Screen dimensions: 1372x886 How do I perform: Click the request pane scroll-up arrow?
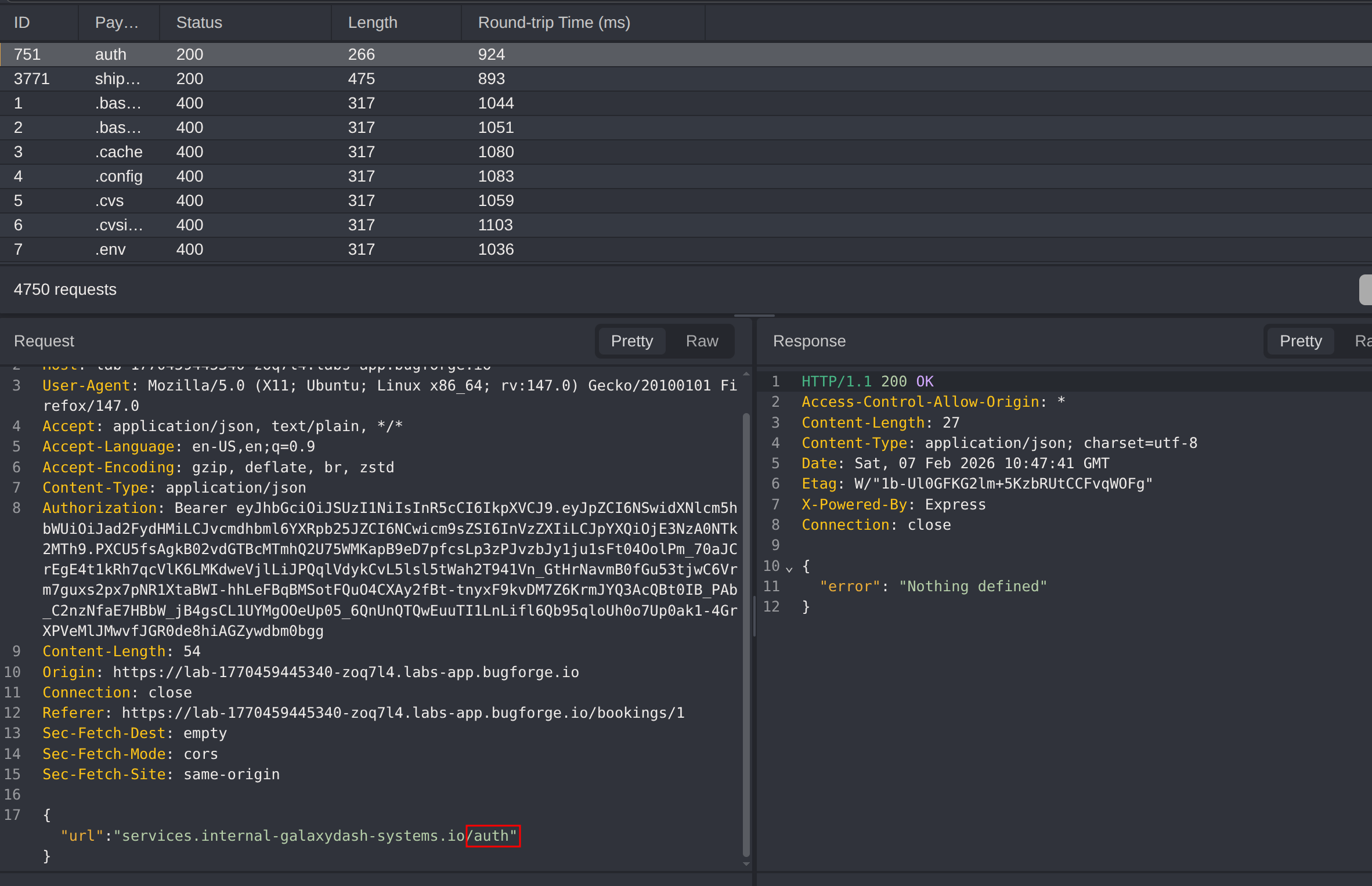[x=746, y=374]
